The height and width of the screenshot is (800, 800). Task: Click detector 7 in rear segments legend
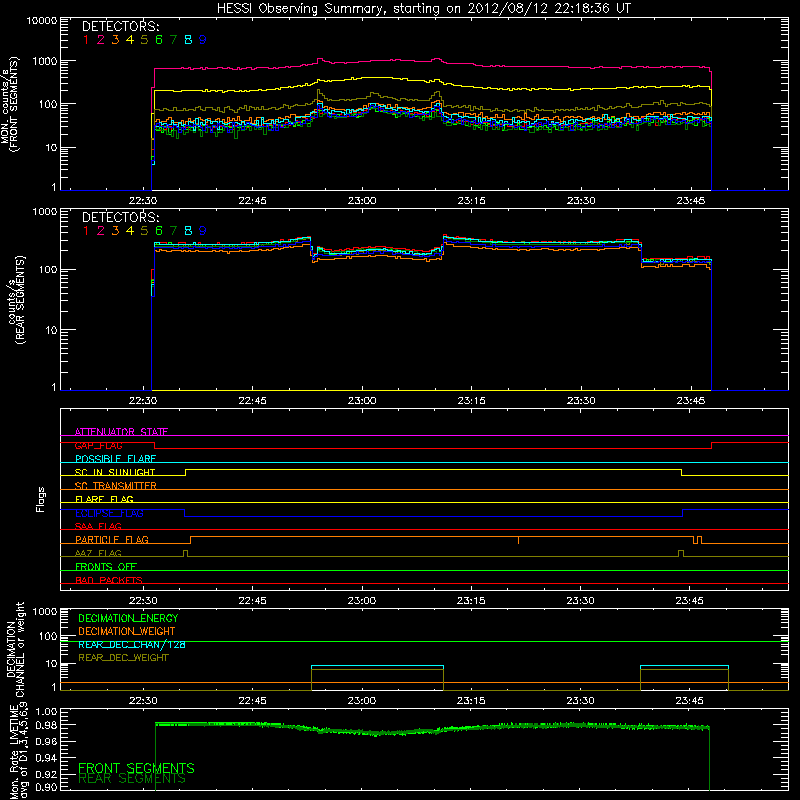click(173, 231)
